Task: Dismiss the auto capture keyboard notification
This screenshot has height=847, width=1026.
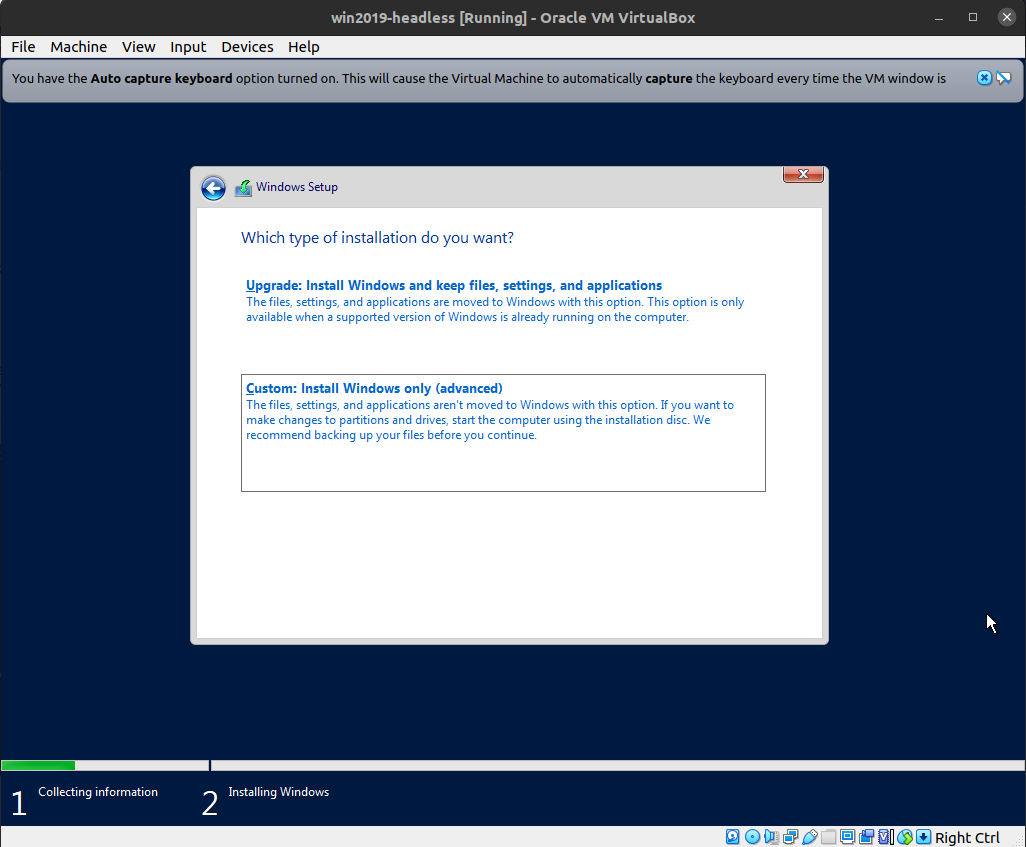Action: pos(984,78)
